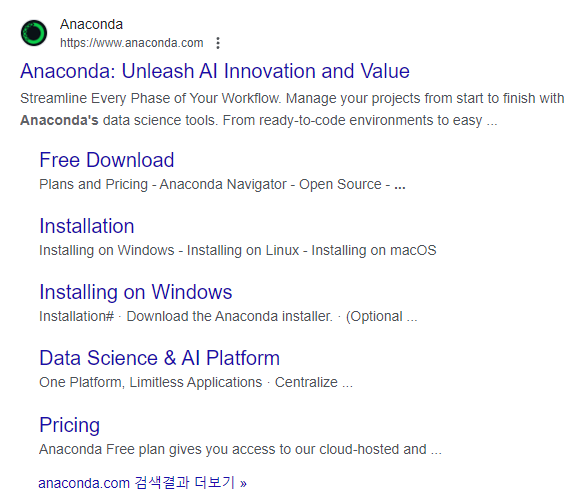Open the Anaconda: Unleash AI Innovation and Value result

(215, 71)
